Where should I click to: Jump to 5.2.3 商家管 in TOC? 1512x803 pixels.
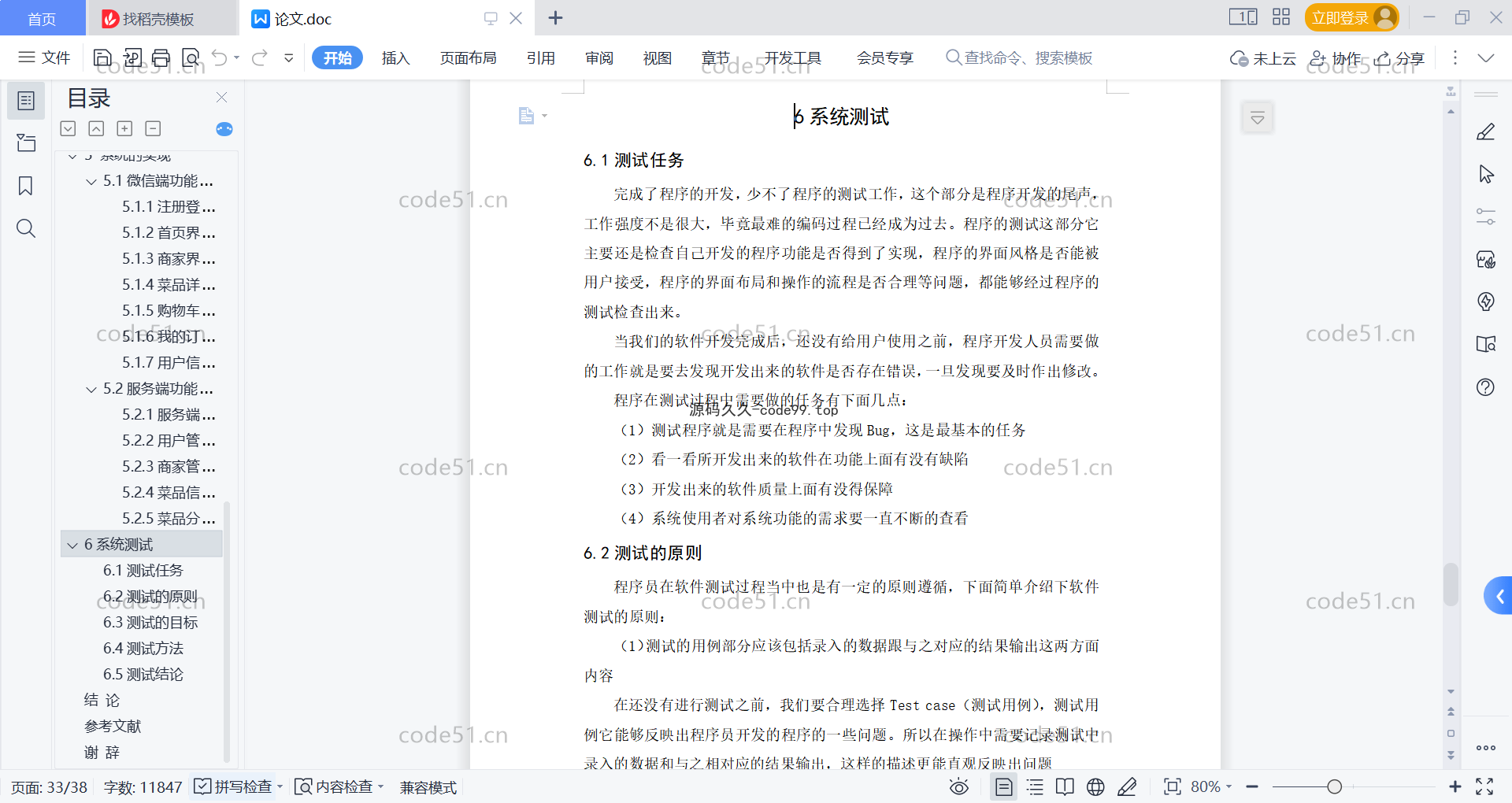pyautogui.click(x=169, y=467)
